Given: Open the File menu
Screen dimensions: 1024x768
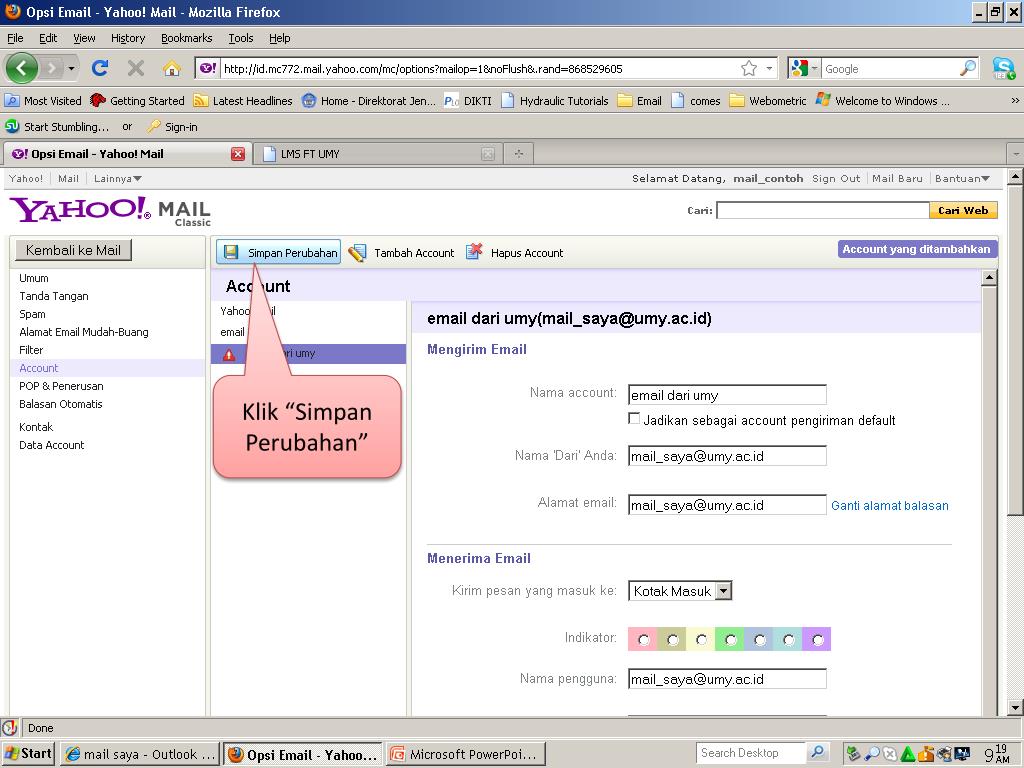Looking at the screenshot, I should coord(15,38).
